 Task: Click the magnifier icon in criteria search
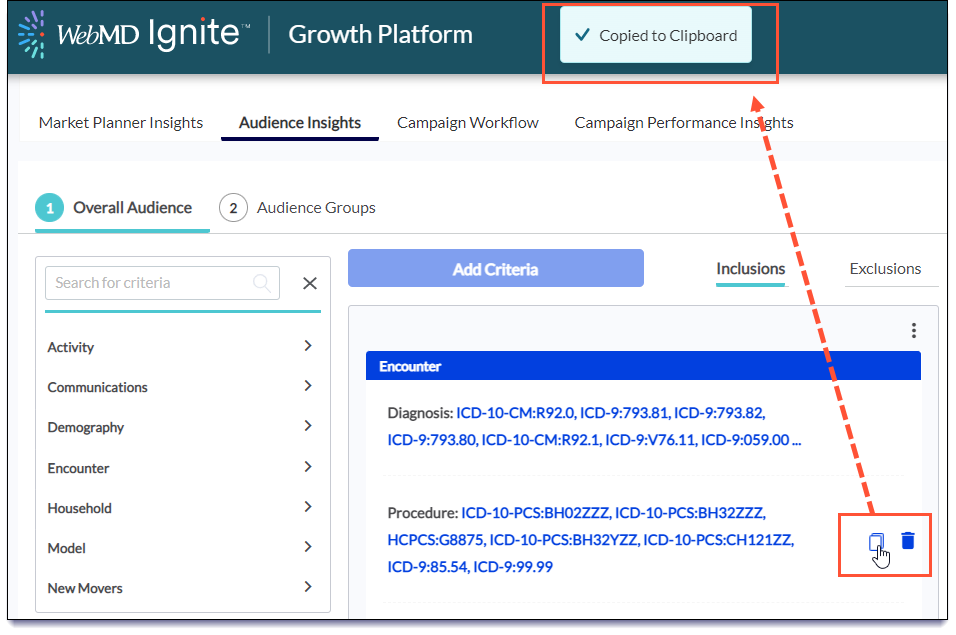(x=263, y=283)
